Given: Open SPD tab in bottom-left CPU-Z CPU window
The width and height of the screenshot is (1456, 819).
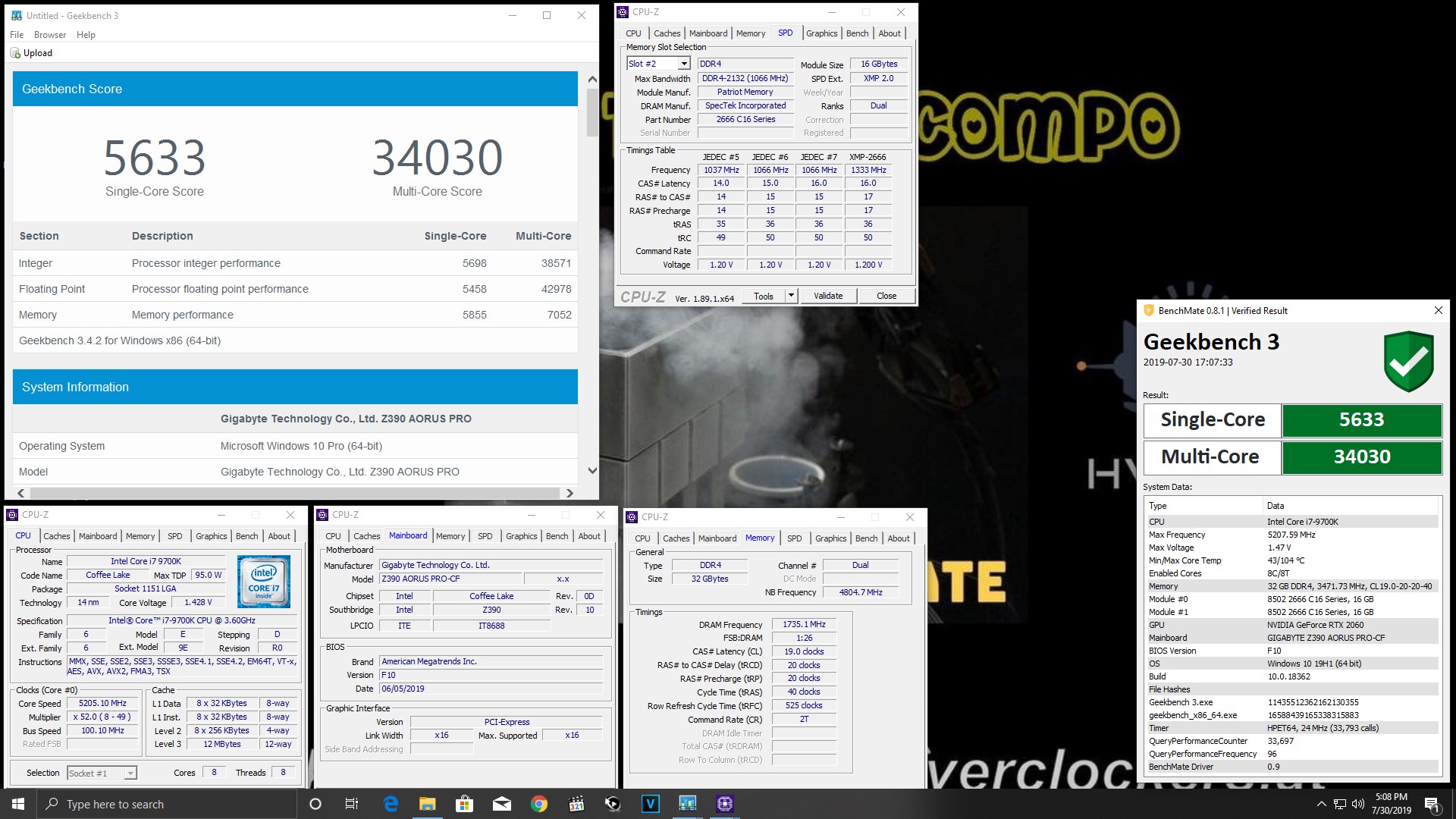Looking at the screenshot, I should tap(175, 536).
